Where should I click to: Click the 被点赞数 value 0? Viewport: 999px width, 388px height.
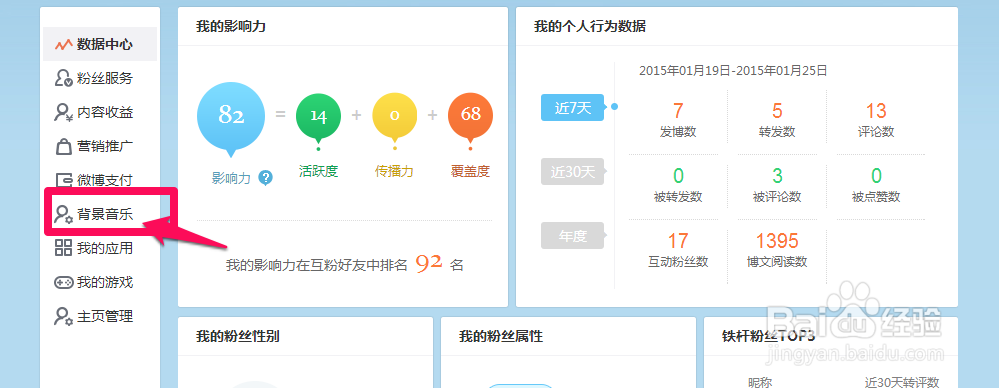876,176
